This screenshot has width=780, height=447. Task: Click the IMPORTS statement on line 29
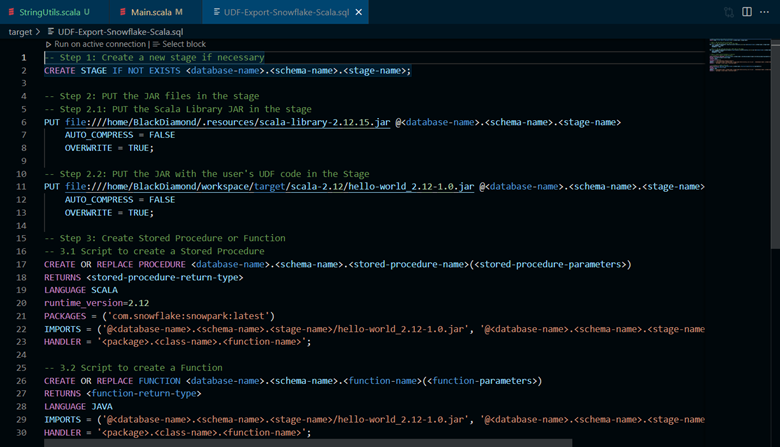pos(374,420)
